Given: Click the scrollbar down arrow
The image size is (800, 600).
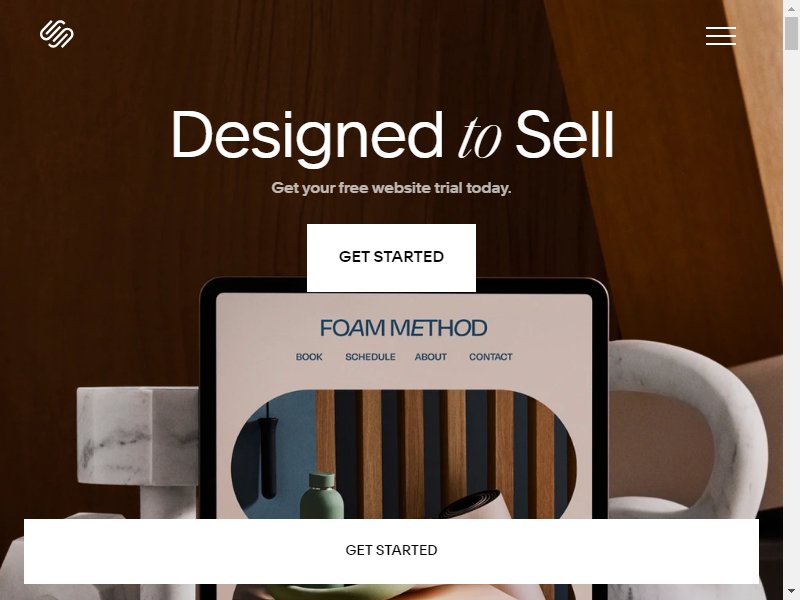Looking at the screenshot, I should point(791,593).
